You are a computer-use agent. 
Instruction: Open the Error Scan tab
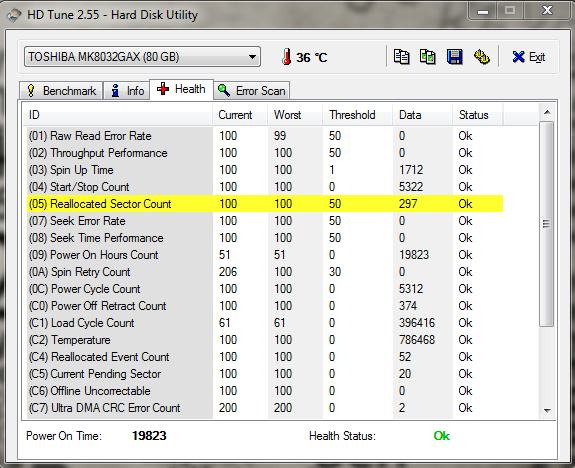tap(252, 91)
